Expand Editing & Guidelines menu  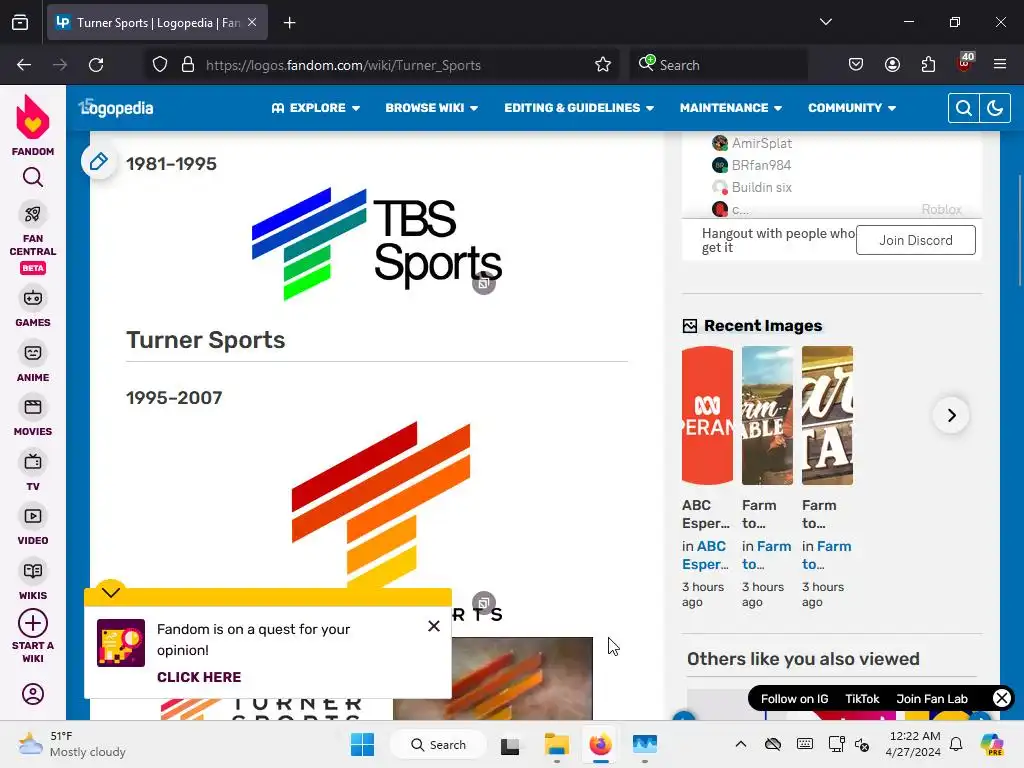(x=579, y=108)
